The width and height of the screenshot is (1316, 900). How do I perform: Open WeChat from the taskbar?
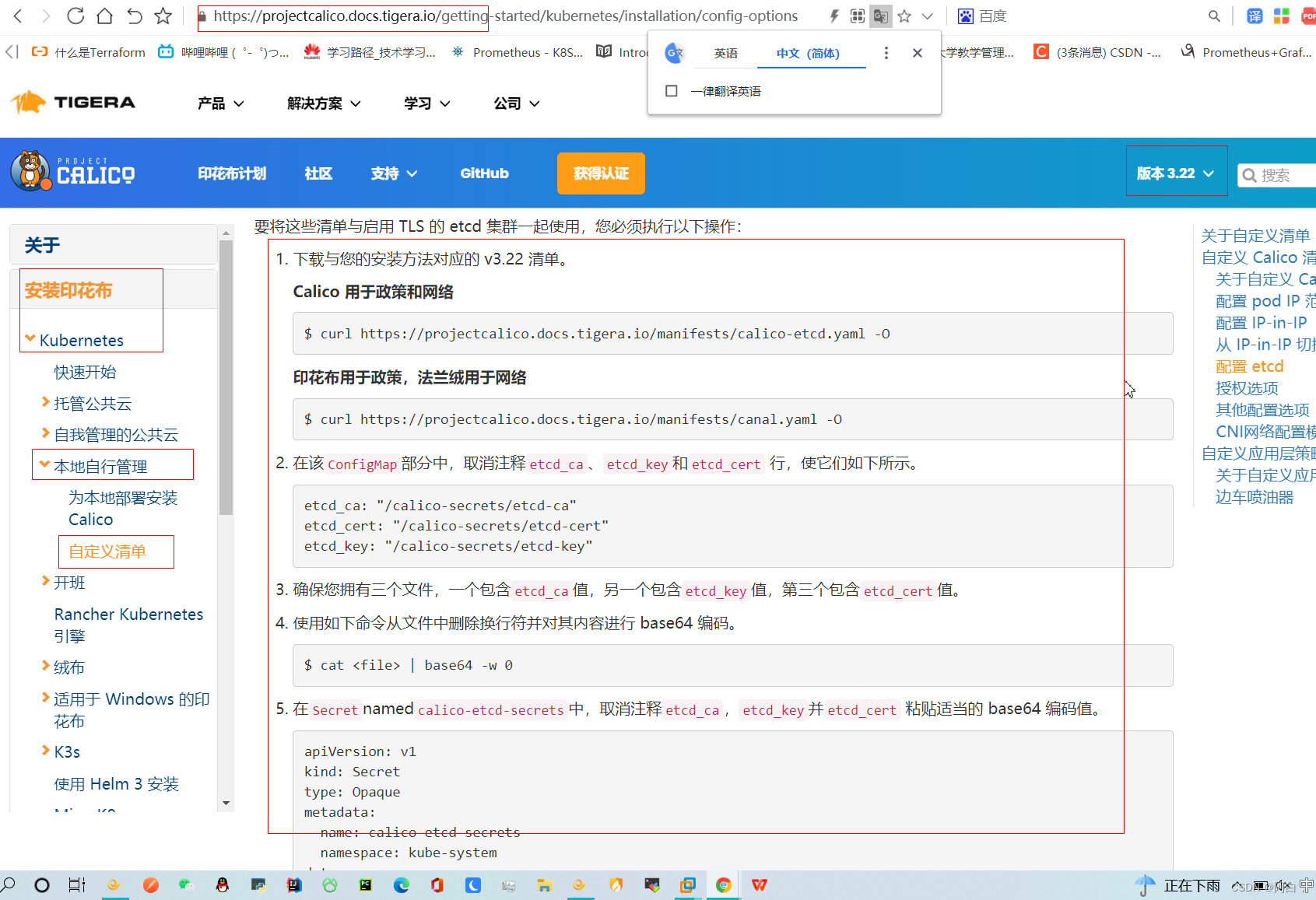185,885
